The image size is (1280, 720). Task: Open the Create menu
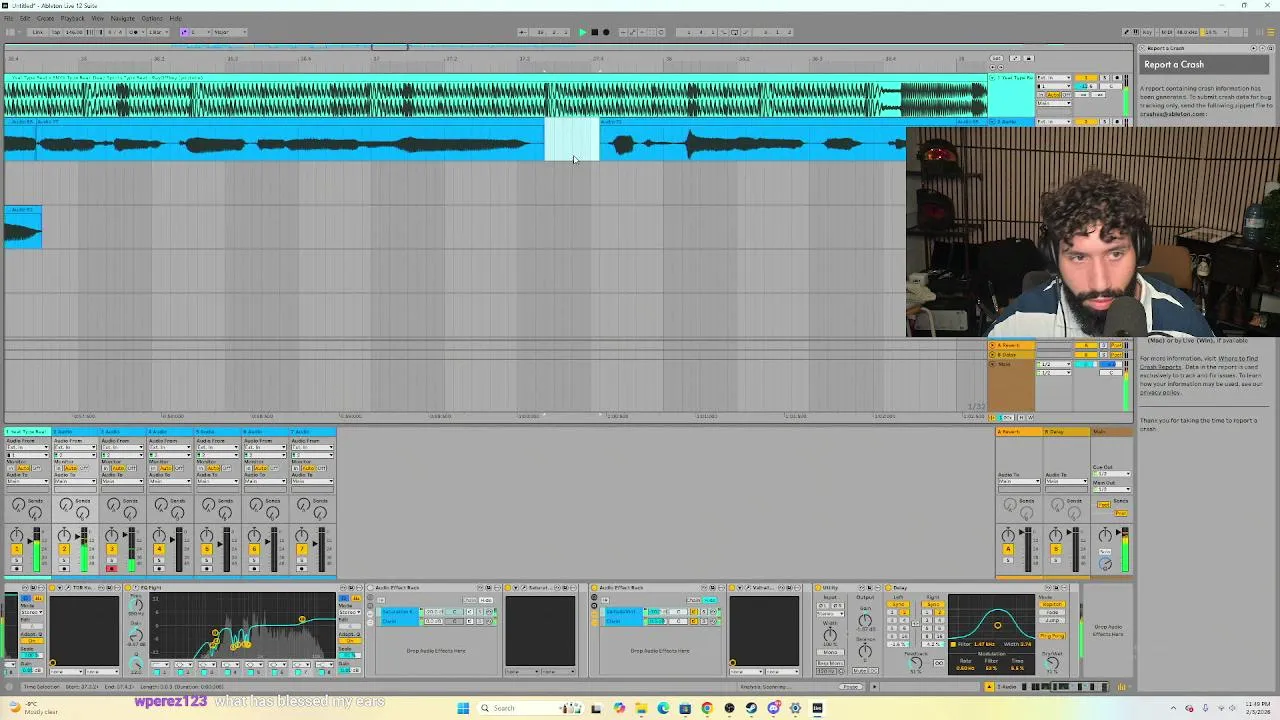tap(45, 18)
